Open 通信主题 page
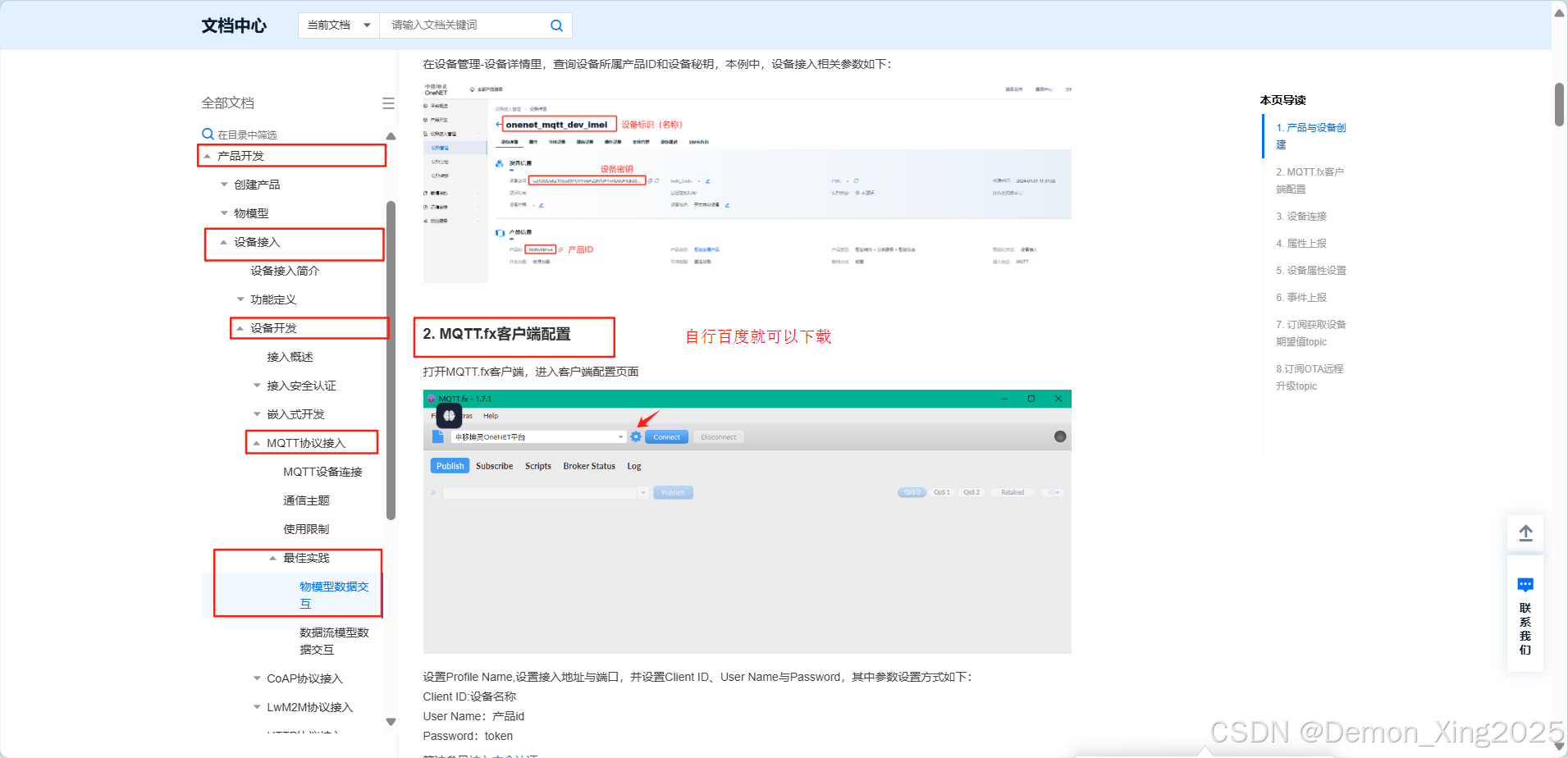The width and height of the screenshot is (1568, 758). click(x=306, y=500)
